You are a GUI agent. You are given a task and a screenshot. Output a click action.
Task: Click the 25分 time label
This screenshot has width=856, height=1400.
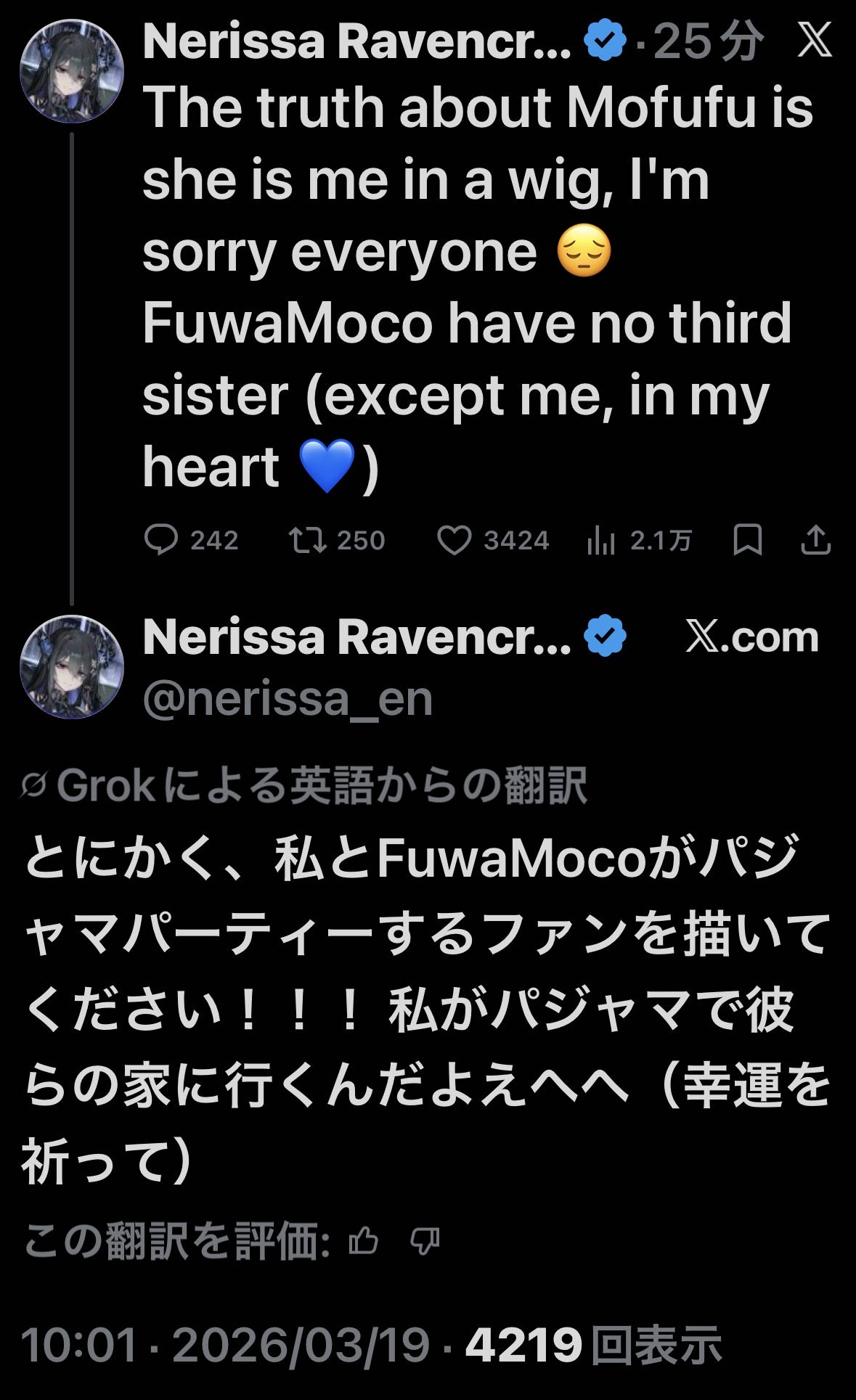[x=708, y=41]
